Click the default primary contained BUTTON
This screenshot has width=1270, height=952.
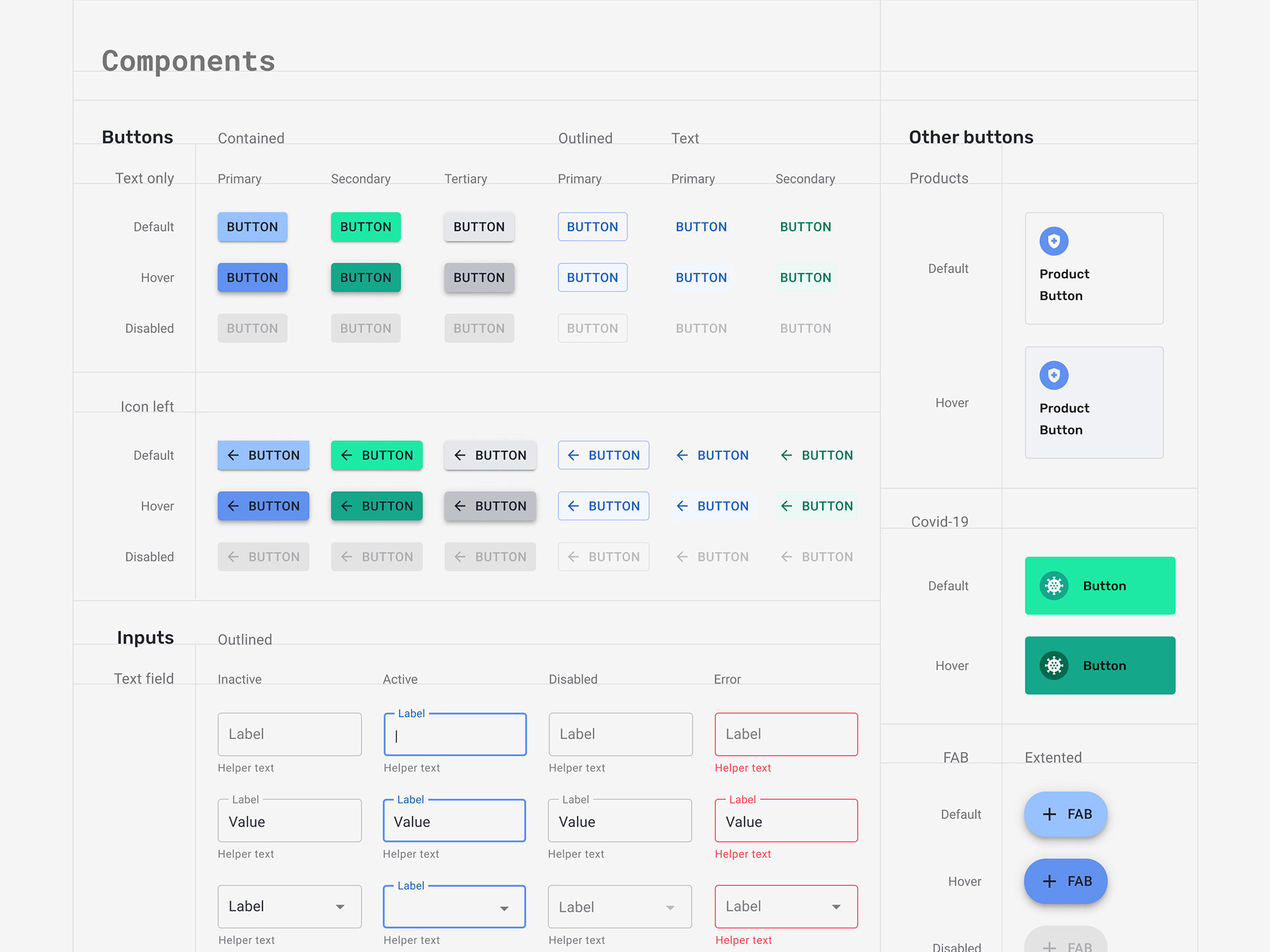[252, 227]
